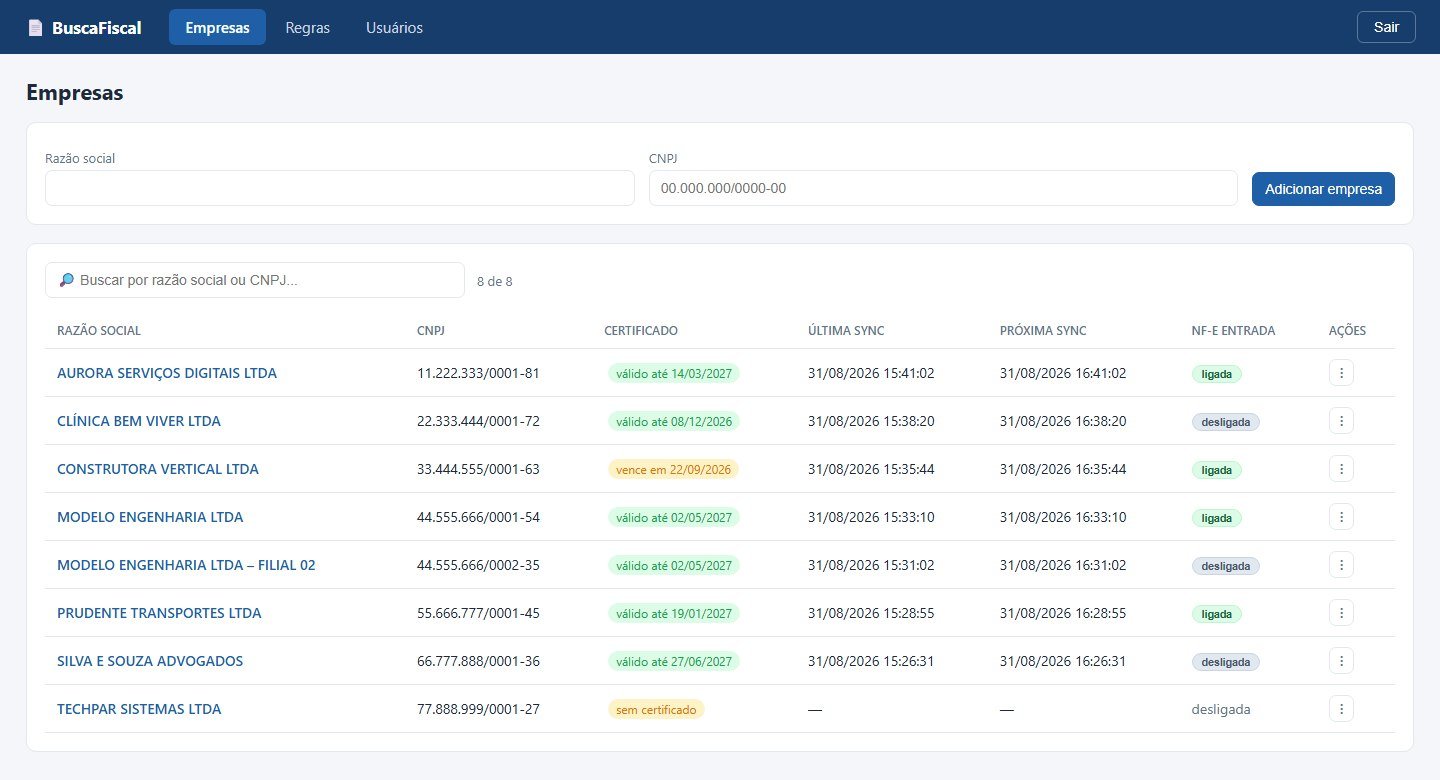Click the Sair button
The image size is (1440, 780).
pyautogui.click(x=1386, y=27)
